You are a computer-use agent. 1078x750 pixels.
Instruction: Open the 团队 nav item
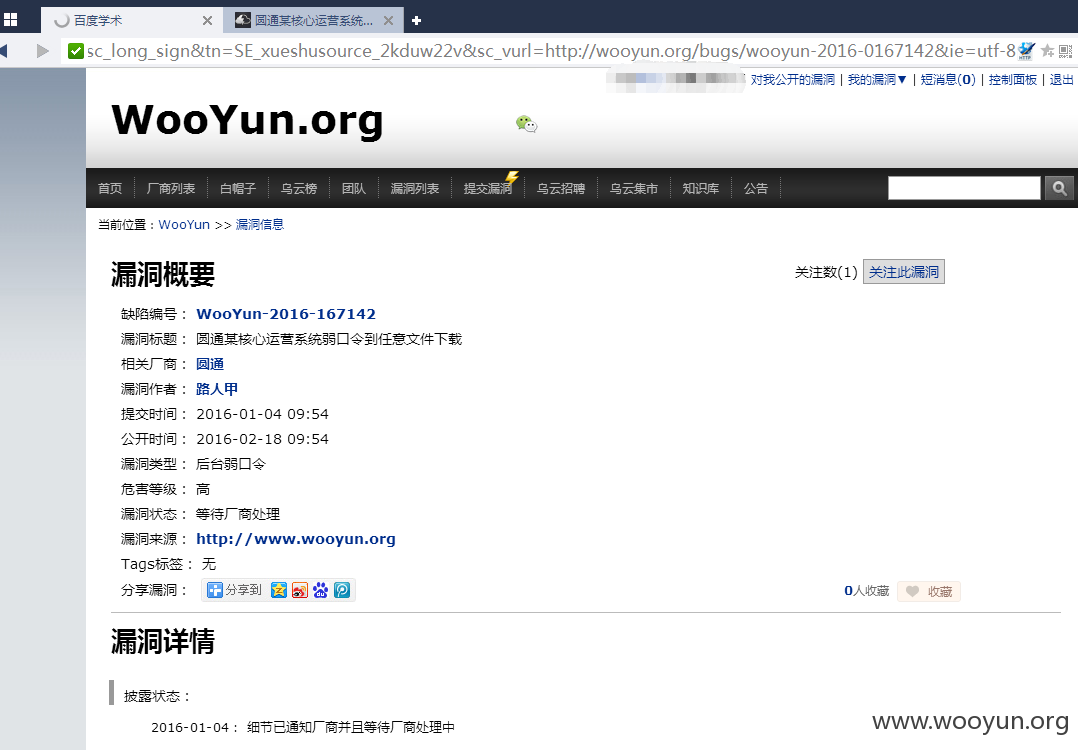tap(354, 188)
